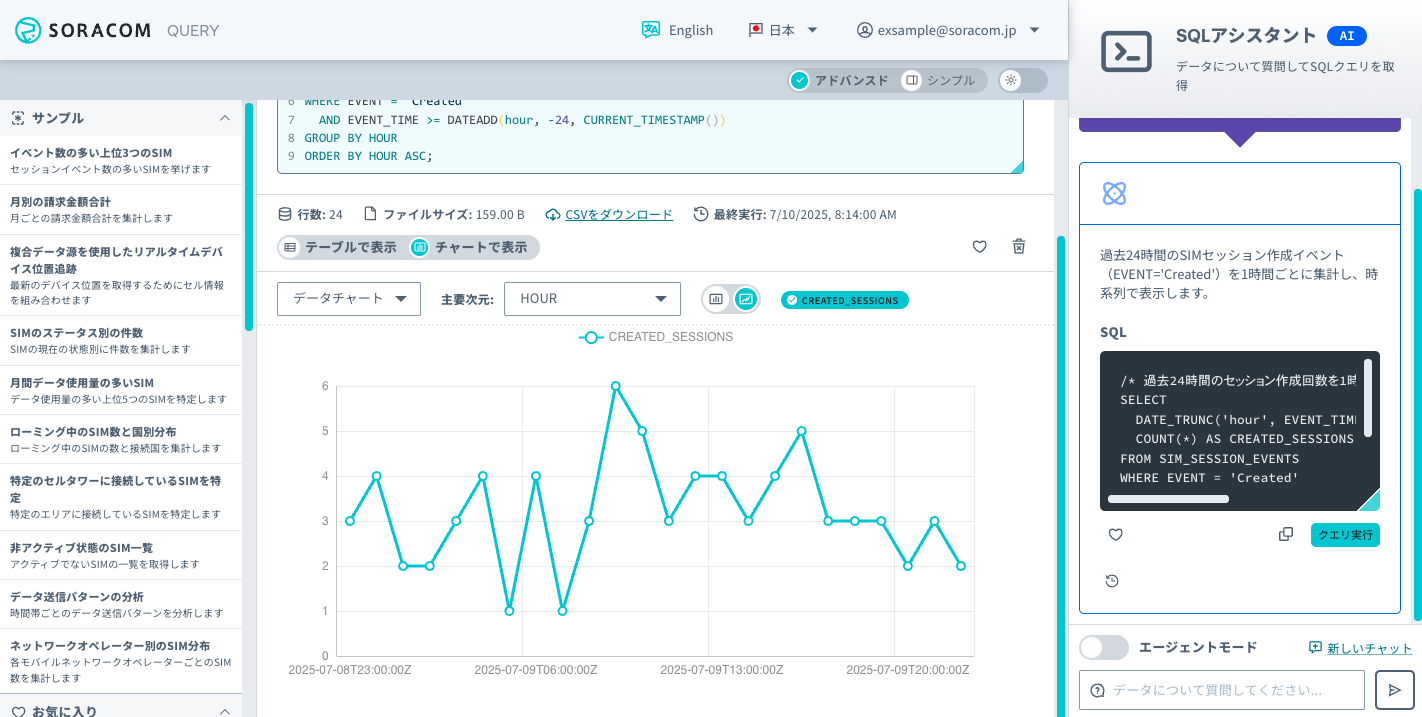Collapse the サンプル section
This screenshot has height=717, width=1422.
tap(225, 118)
